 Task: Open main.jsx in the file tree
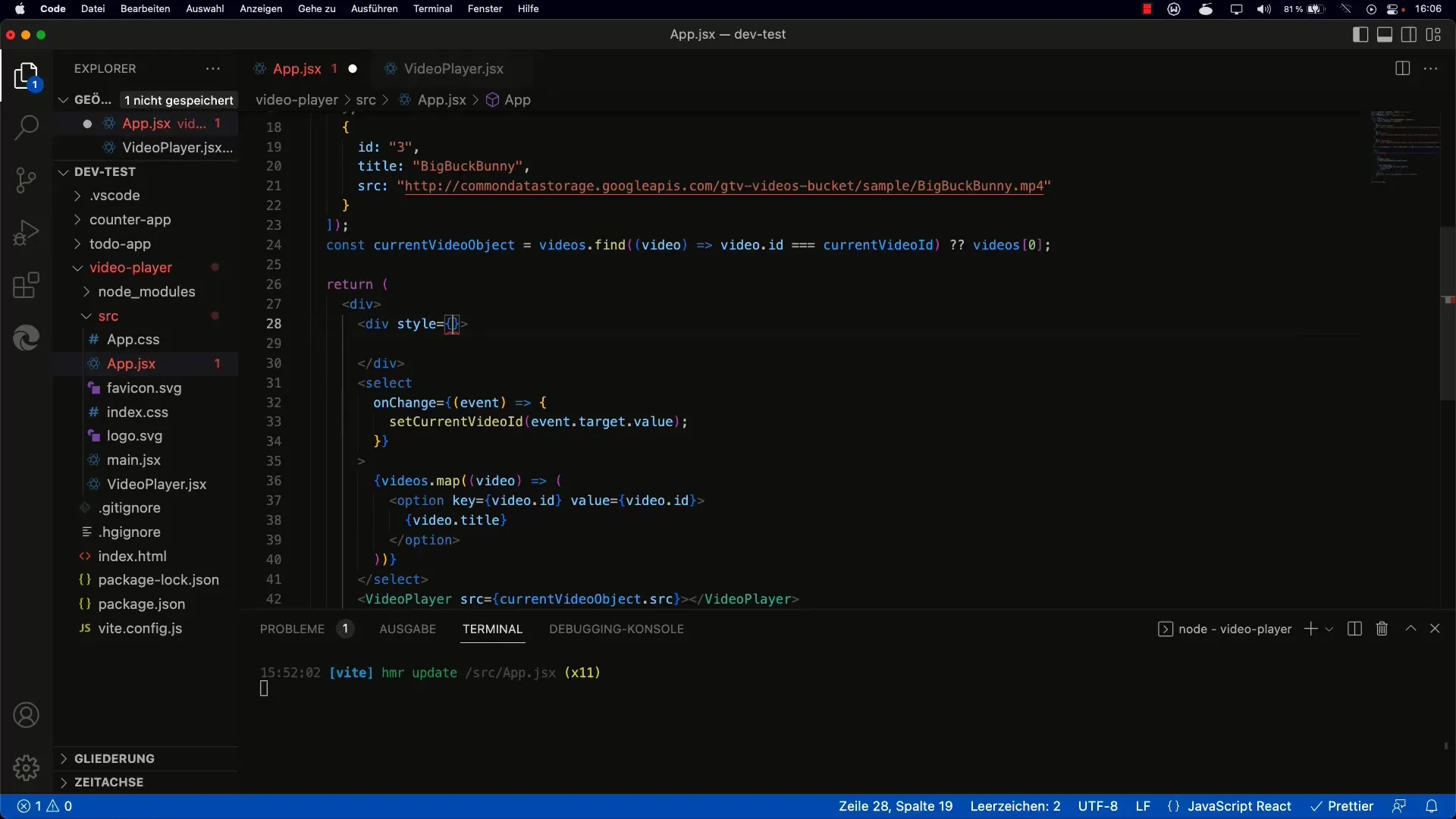pyautogui.click(x=133, y=460)
